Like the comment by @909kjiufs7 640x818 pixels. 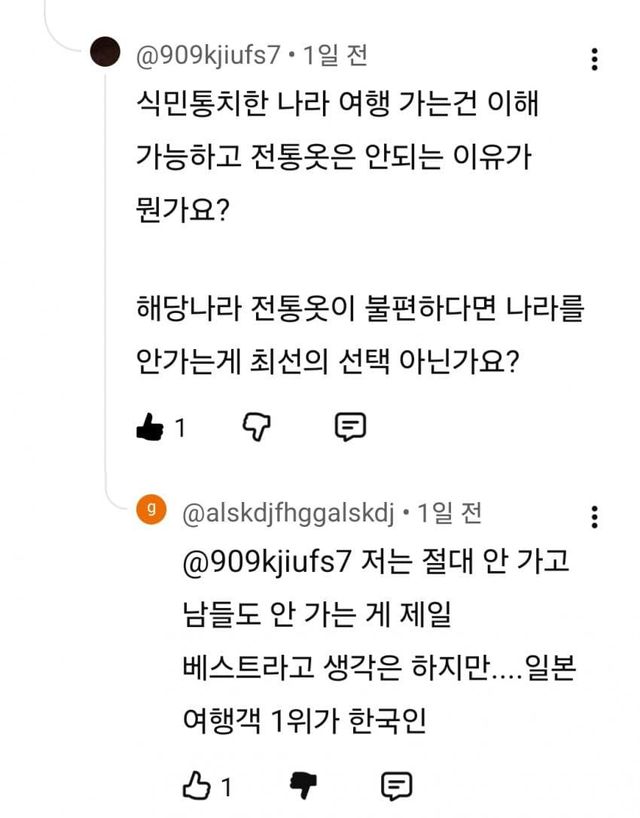click(x=149, y=428)
